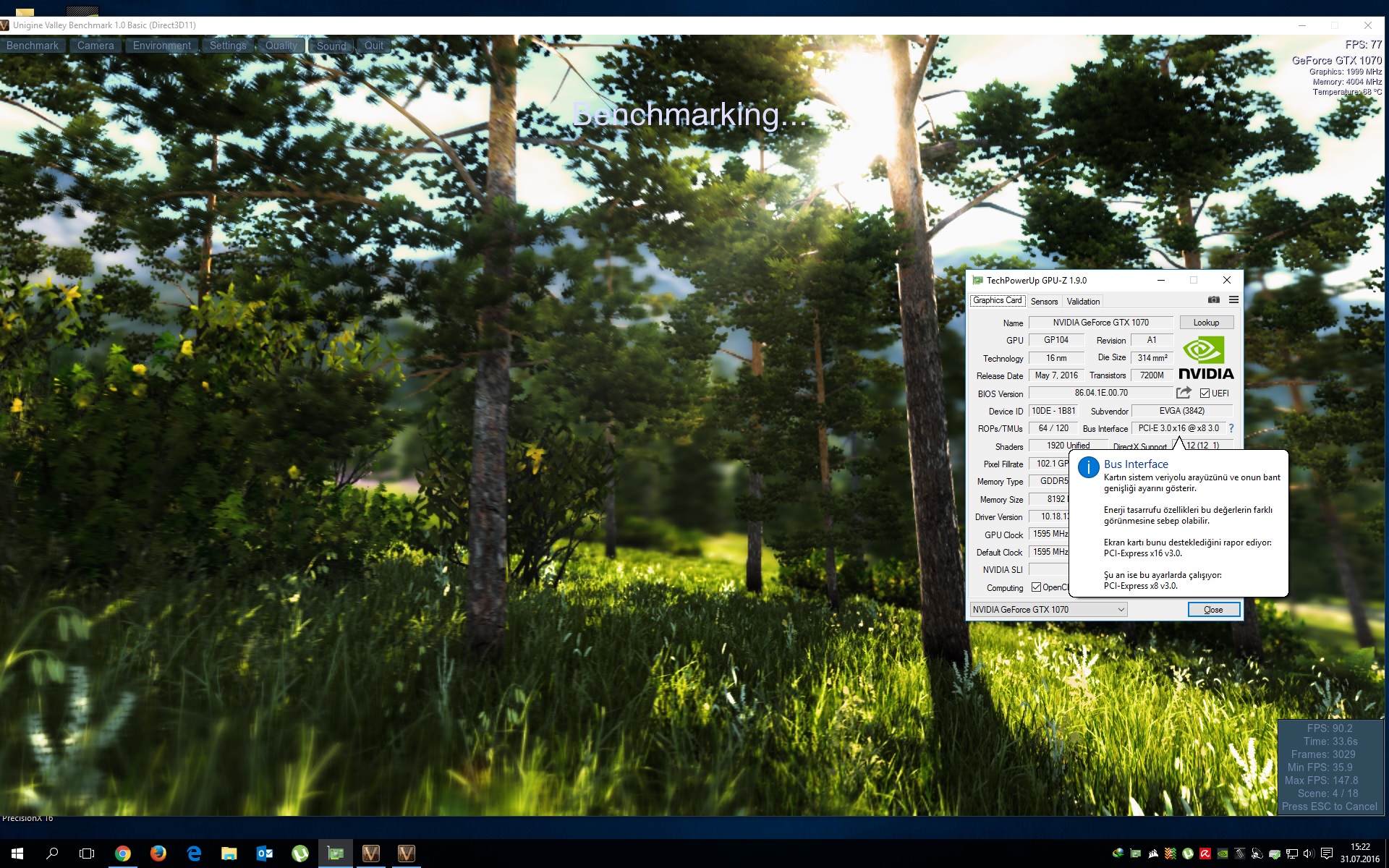Click the Bus Interface question mark
Image resolution: width=1389 pixels, height=868 pixels.
1231,428
